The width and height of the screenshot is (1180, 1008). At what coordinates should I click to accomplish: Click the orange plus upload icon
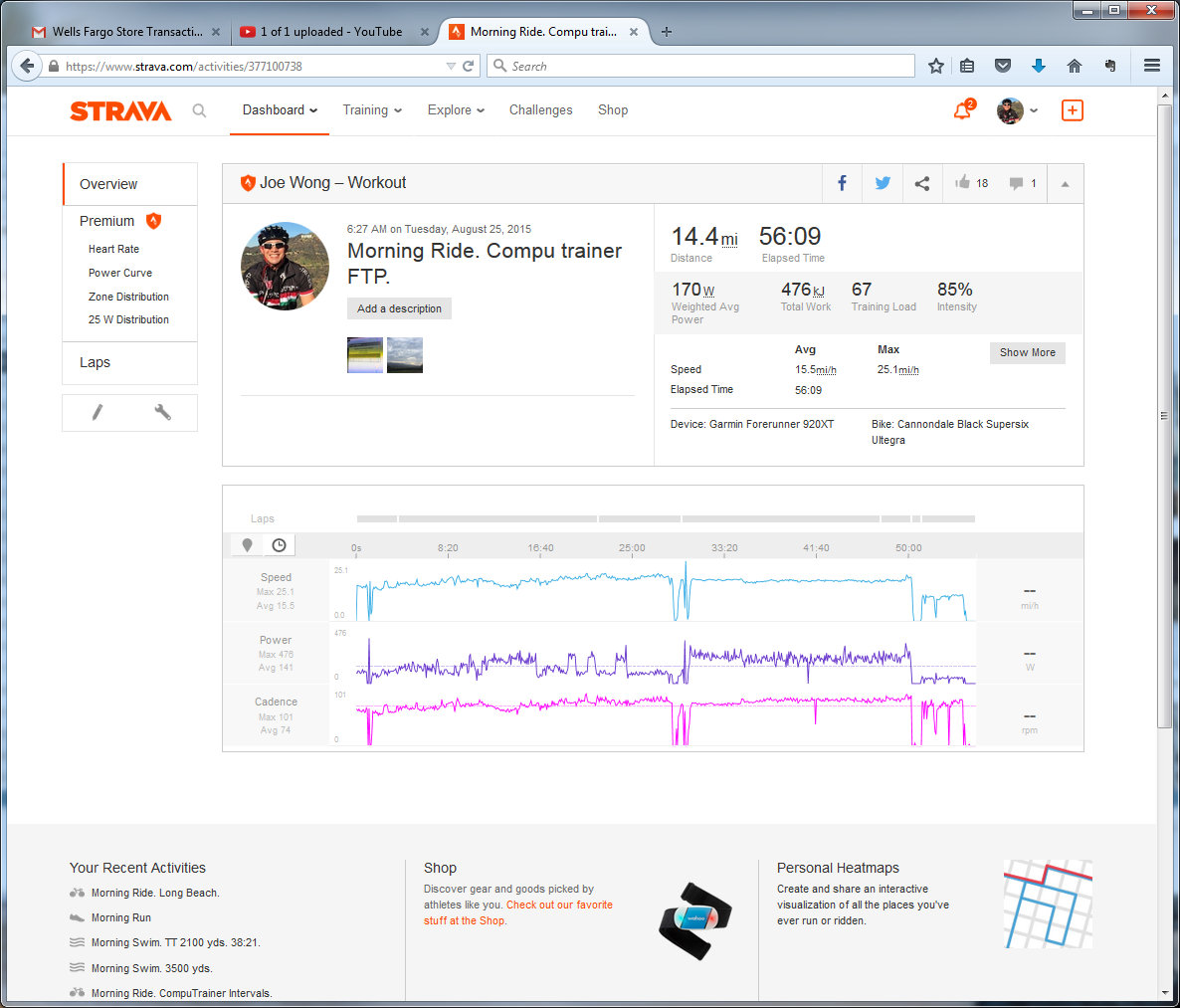tap(1072, 110)
